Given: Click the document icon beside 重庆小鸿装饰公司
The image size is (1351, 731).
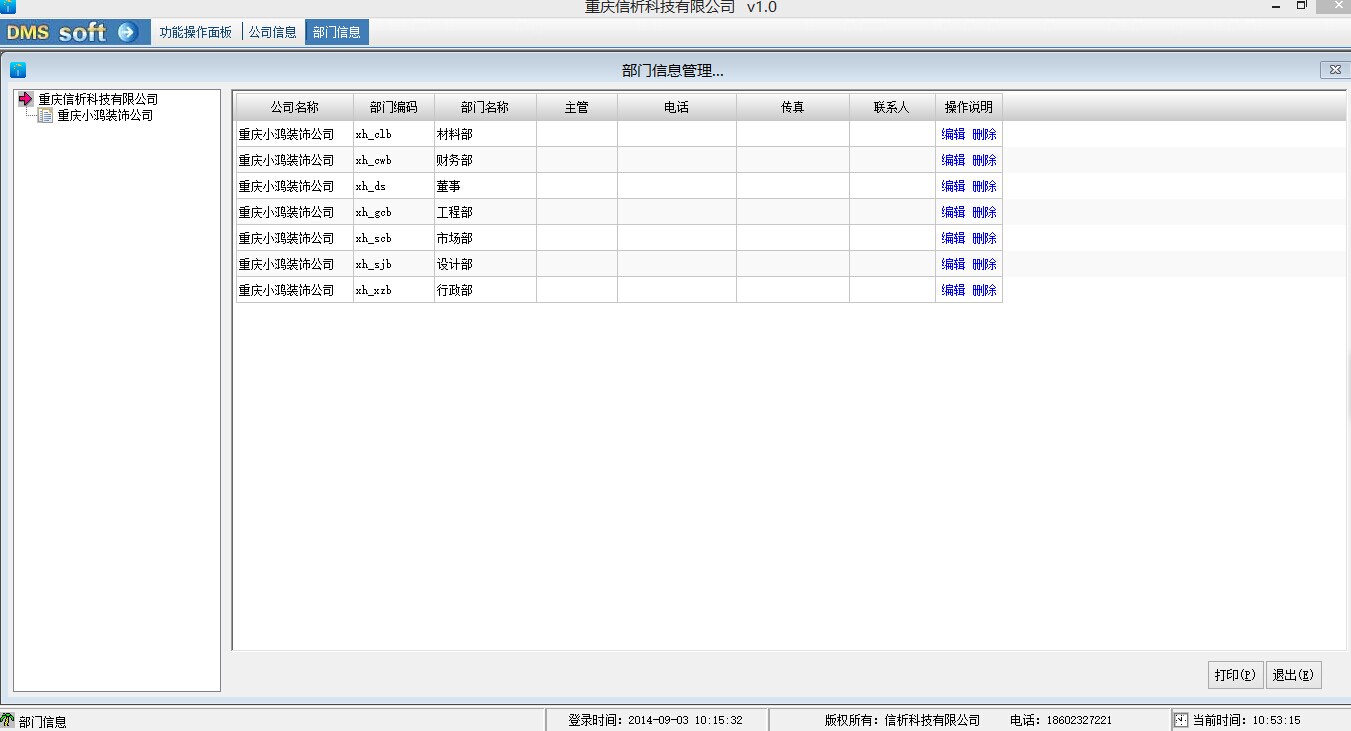Looking at the screenshot, I should pos(45,116).
